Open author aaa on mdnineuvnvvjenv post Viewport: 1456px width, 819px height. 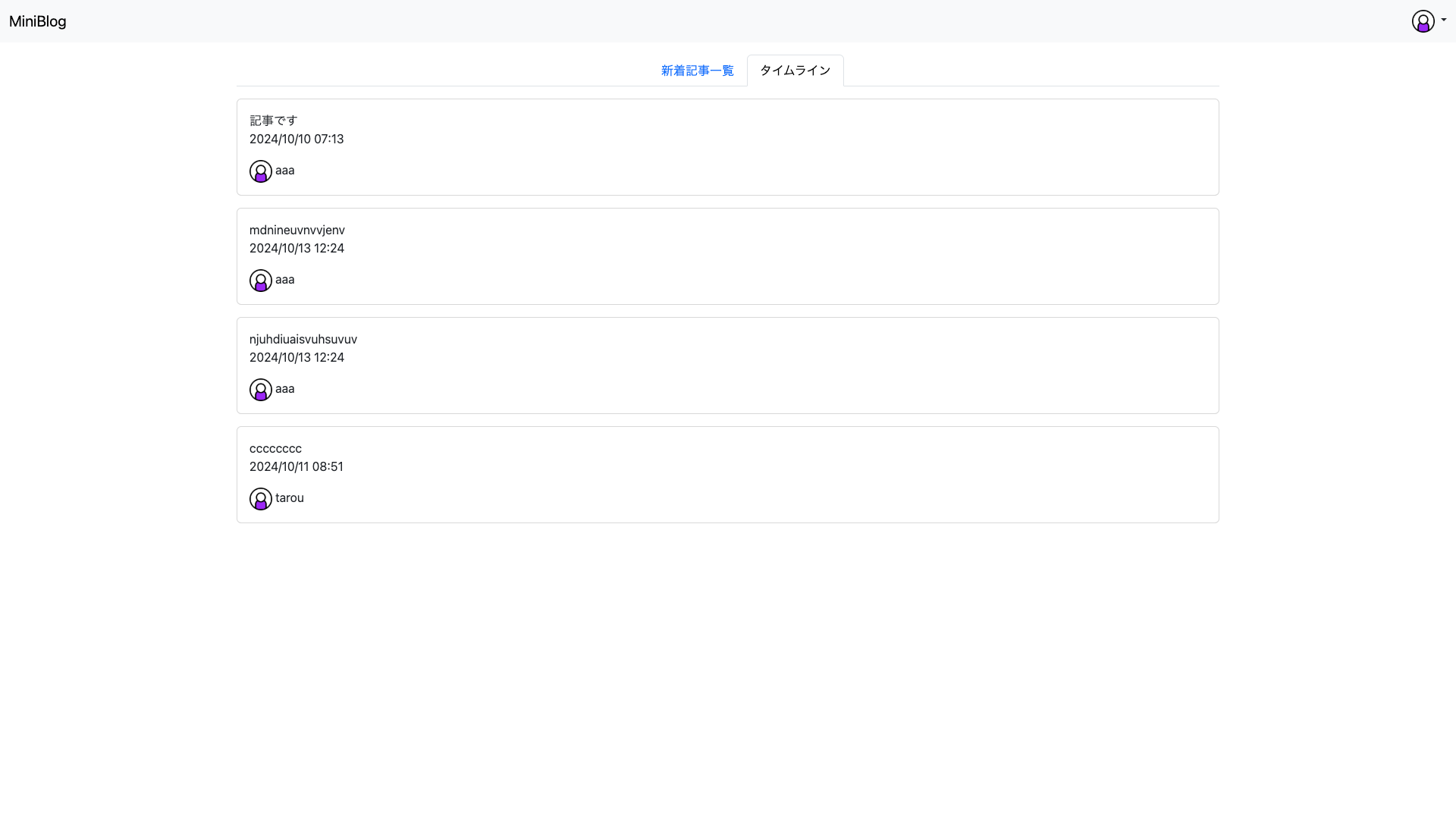[x=285, y=280]
